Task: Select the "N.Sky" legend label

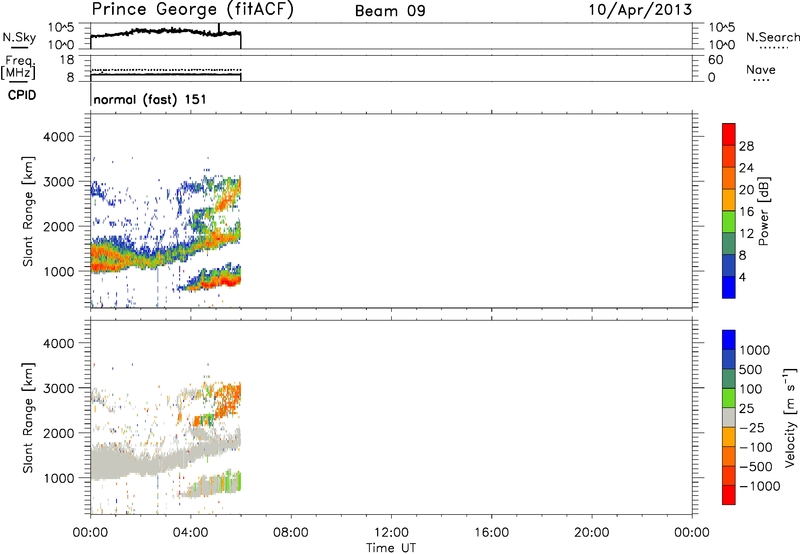Action: tap(19, 38)
